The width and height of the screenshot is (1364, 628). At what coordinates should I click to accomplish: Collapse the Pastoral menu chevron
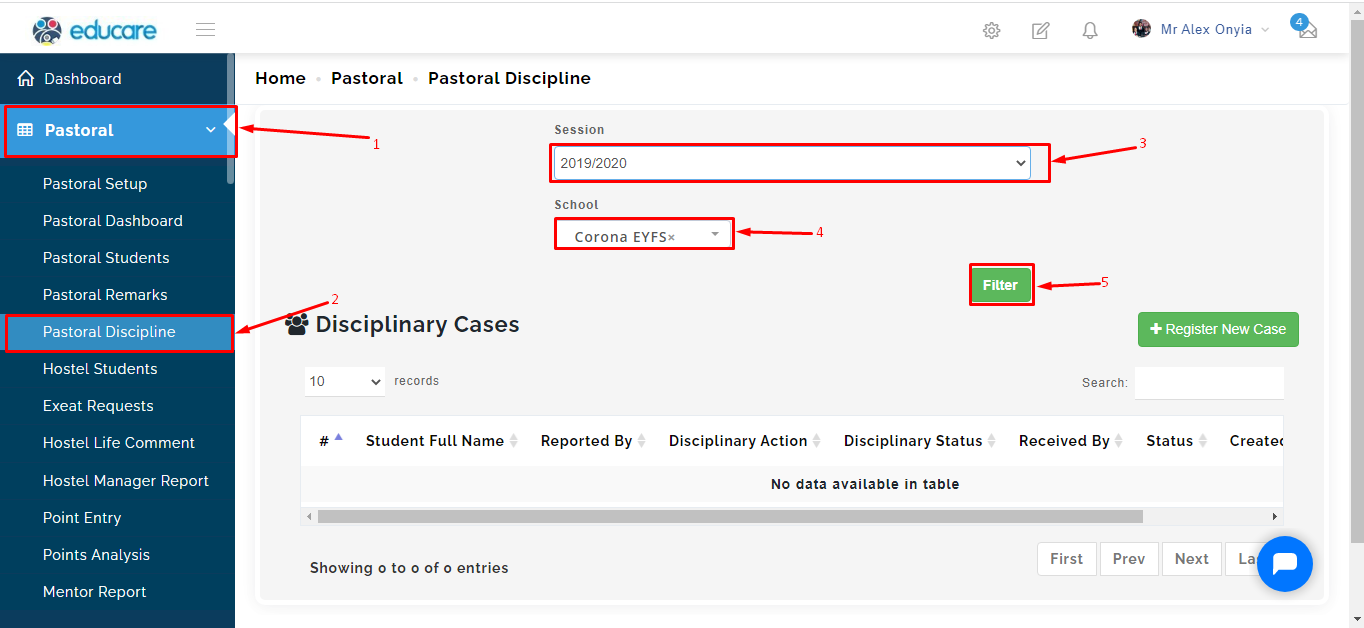click(211, 130)
